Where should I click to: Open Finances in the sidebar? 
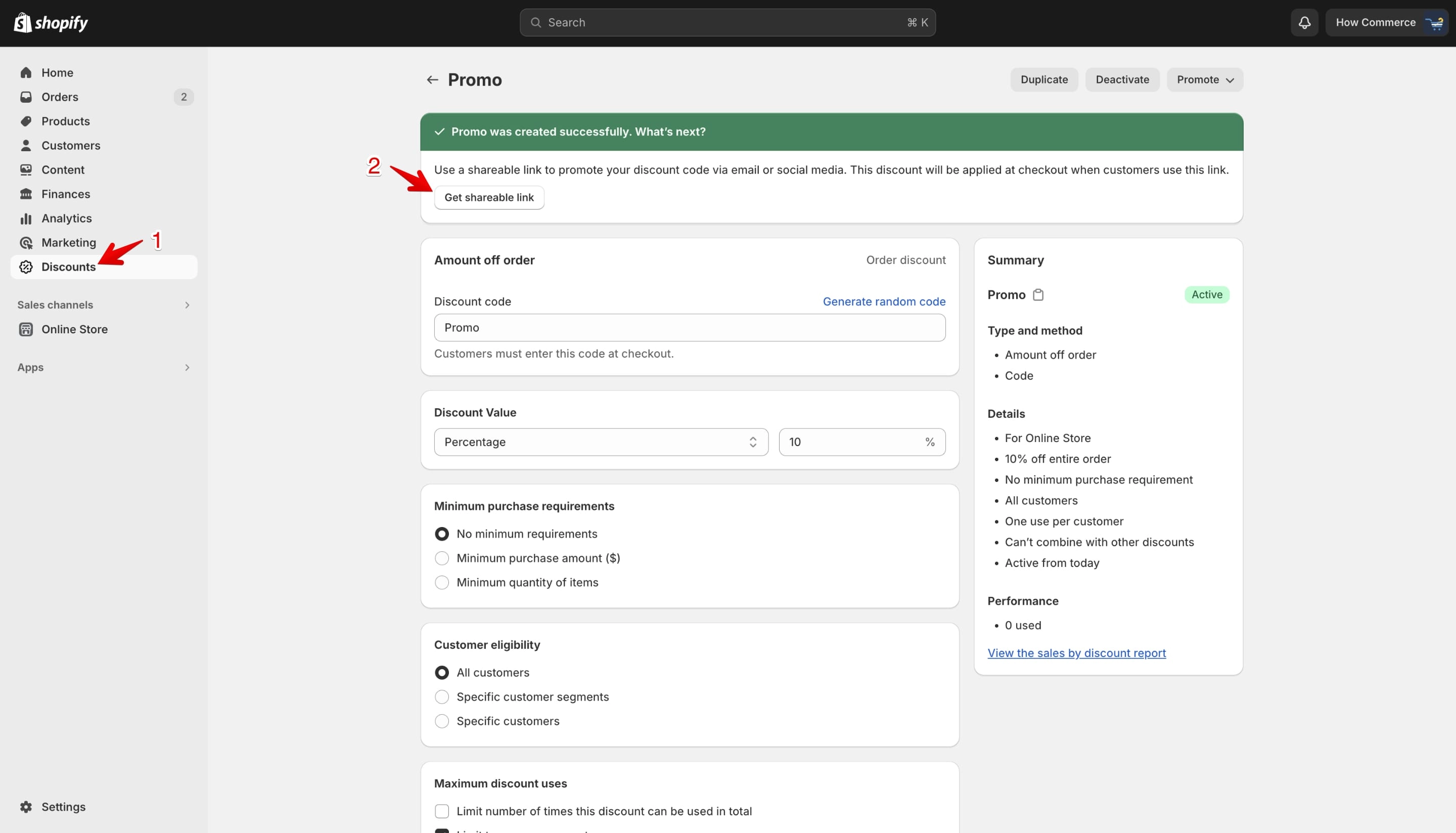[x=104, y=194]
